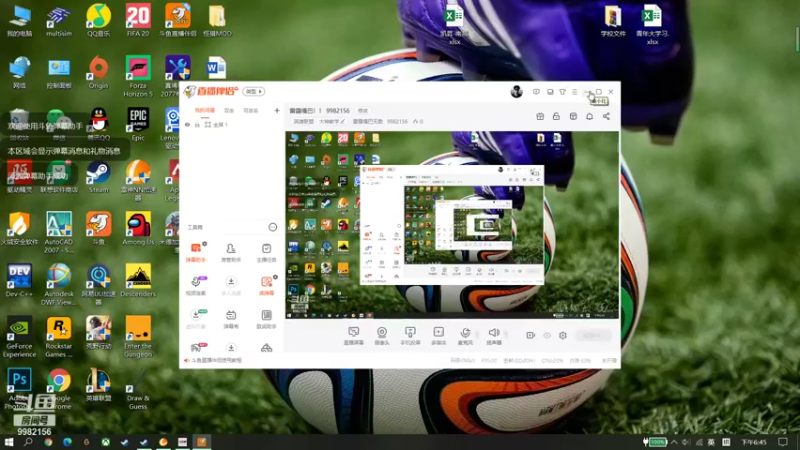Screen dimensions: 800x450
Task: Open the danmu assistant tool in the toolbox
Action: pos(195,253)
